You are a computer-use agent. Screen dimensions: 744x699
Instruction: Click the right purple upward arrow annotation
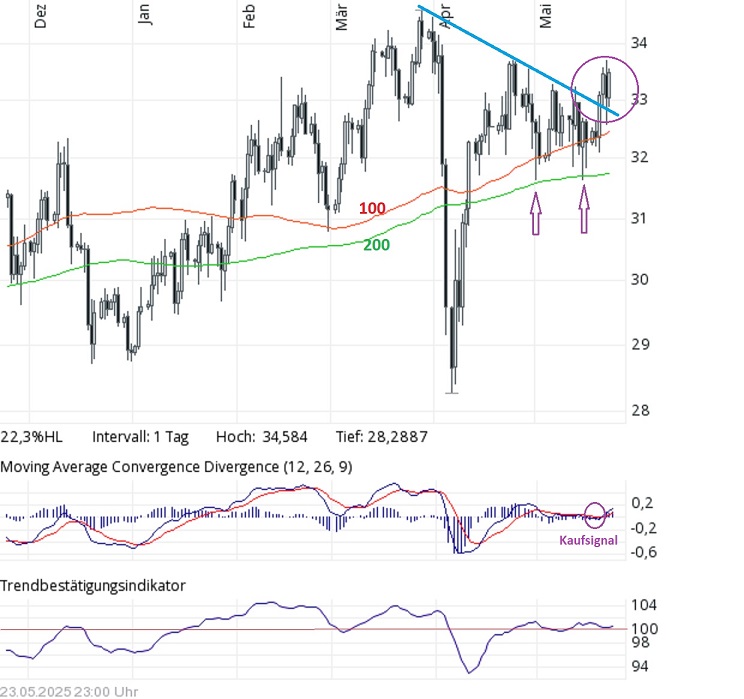pyautogui.click(x=584, y=209)
